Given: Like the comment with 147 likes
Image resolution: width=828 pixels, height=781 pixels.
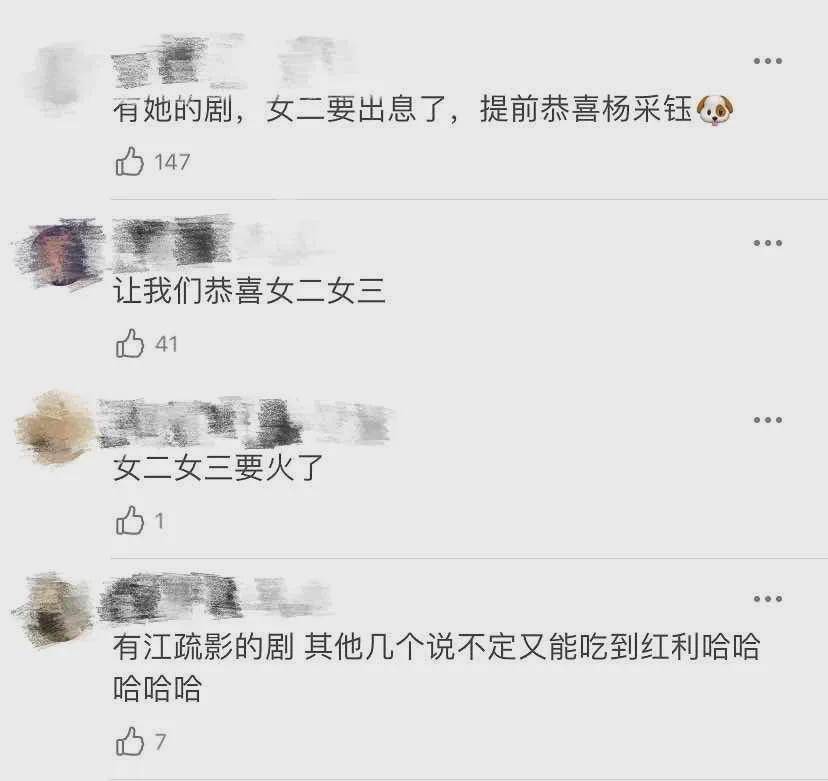Looking at the screenshot, I should (x=129, y=162).
